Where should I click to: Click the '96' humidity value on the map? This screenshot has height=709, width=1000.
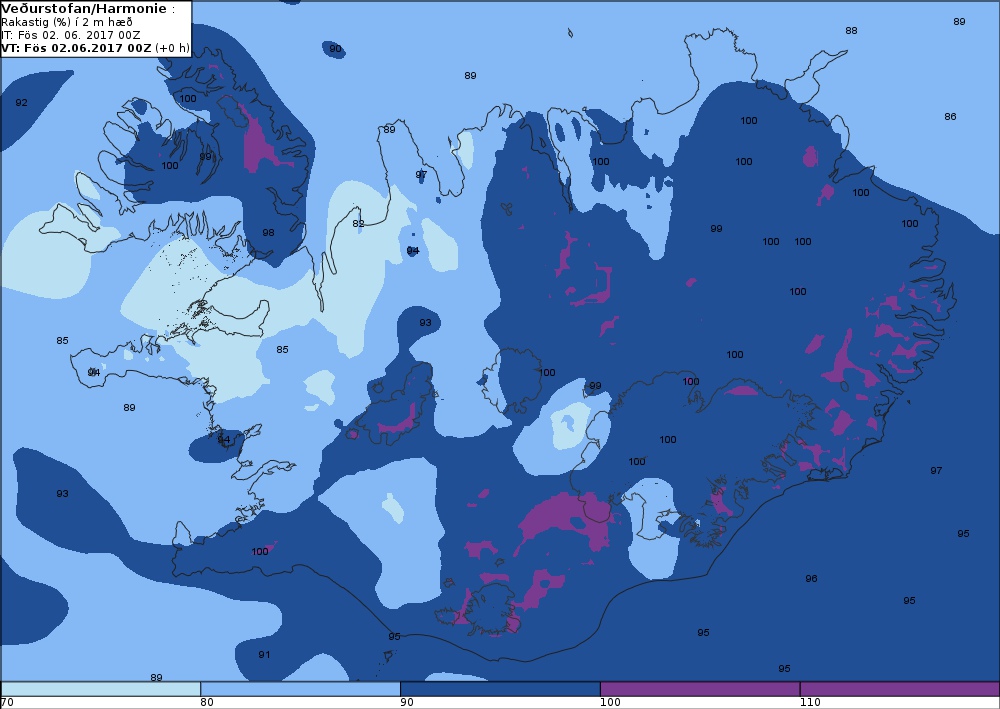(811, 579)
